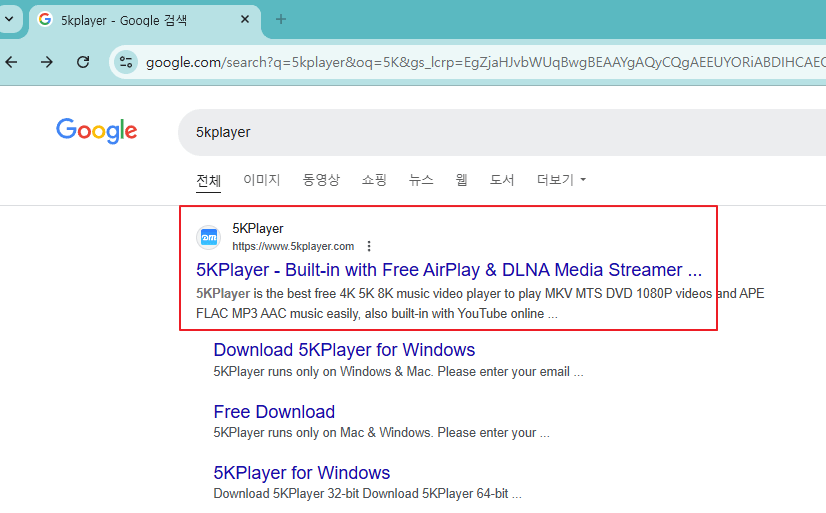Image resolution: width=826 pixels, height=513 pixels.
Task: Open the tab search chevron dropdown
Action: (x=9, y=19)
